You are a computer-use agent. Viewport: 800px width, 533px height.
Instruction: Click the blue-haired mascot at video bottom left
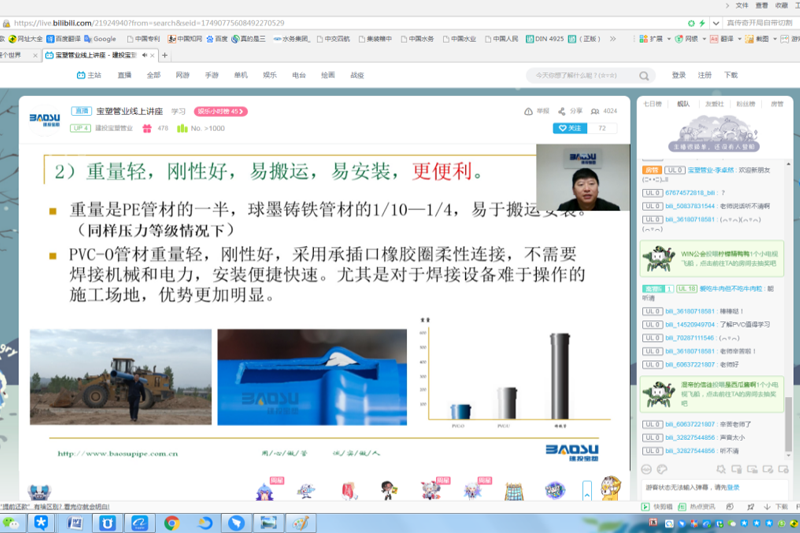(39, 492)
